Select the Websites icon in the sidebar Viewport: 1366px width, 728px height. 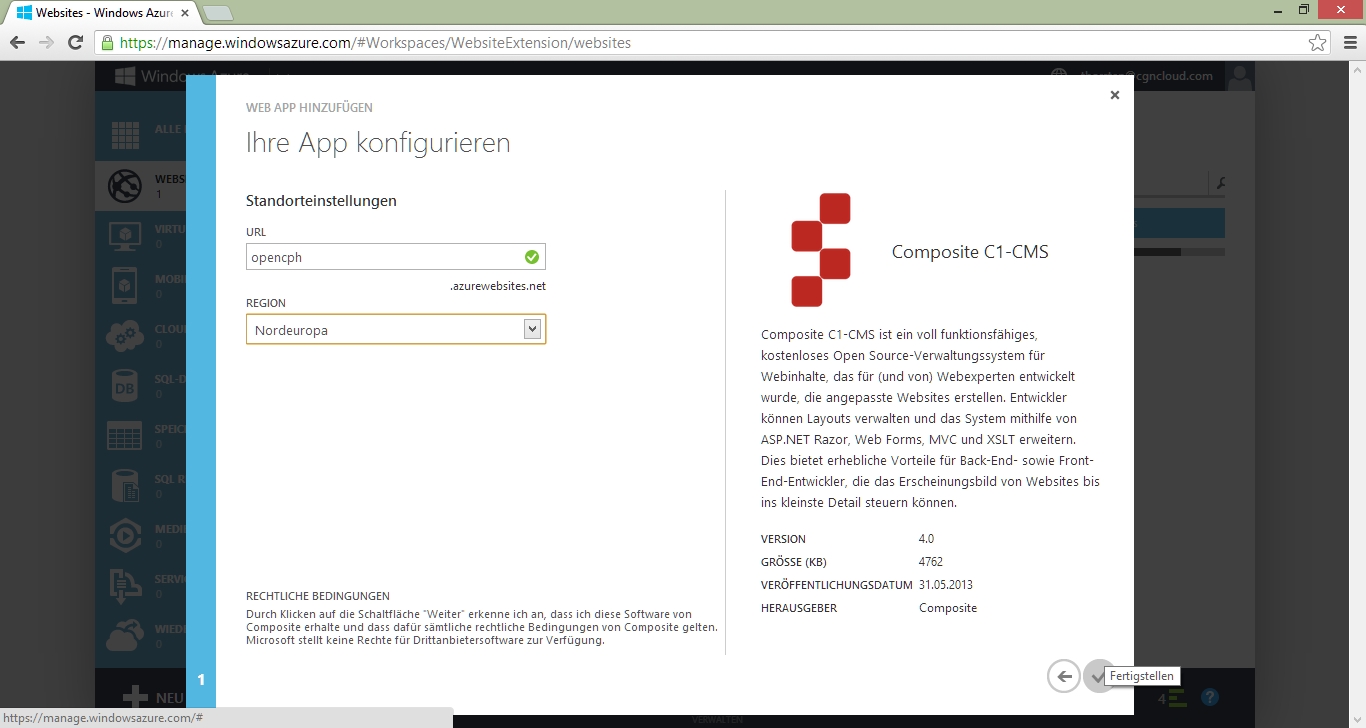(x=126, y=186)
